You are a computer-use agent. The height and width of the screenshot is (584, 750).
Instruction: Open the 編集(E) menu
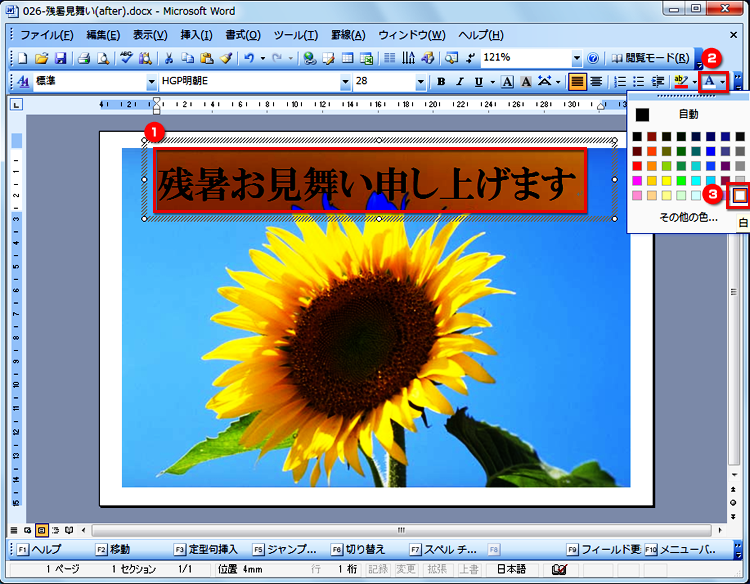(103, 35)
